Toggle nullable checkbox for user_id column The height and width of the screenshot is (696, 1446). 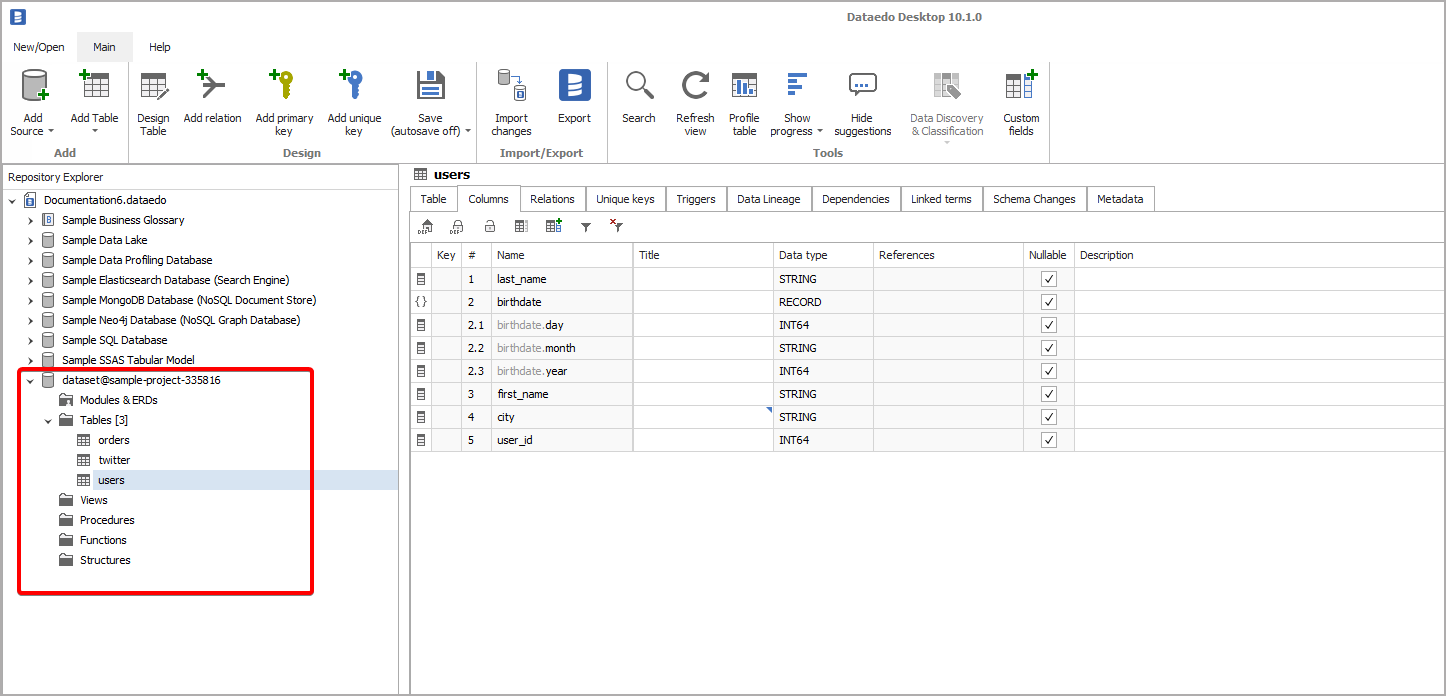click(1048, 439)
